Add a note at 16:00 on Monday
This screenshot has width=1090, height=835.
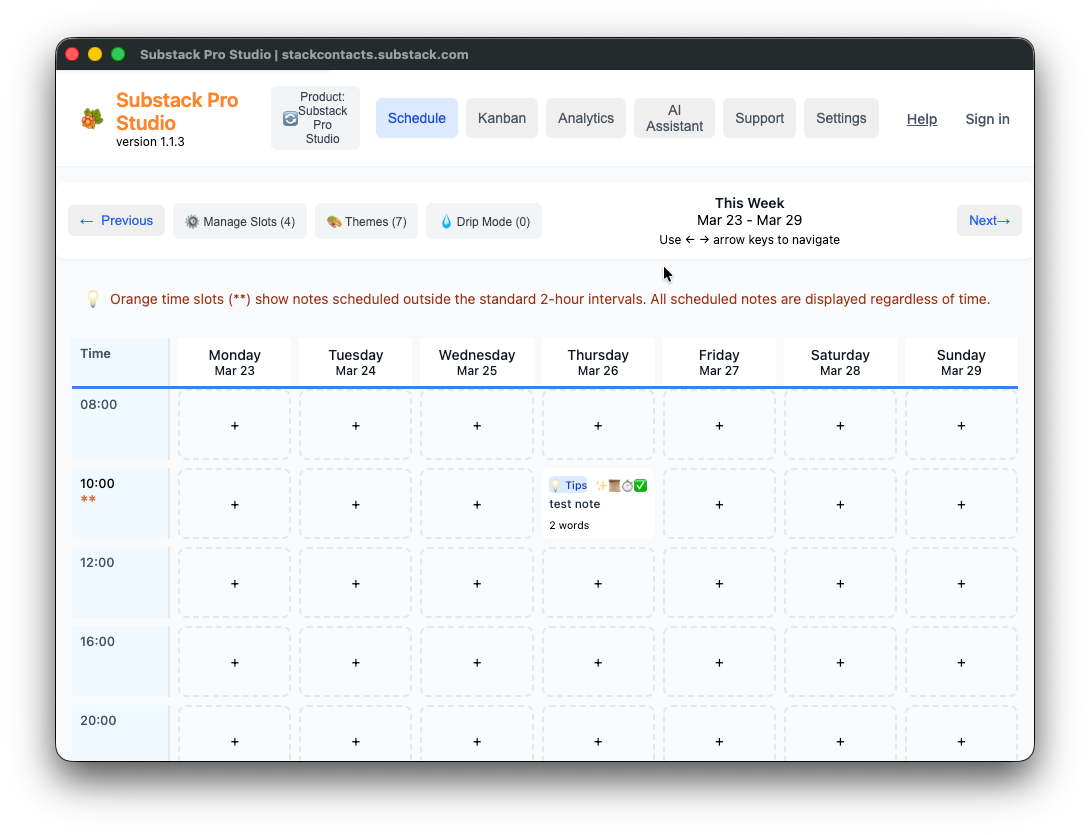click(x=234, y=663)
